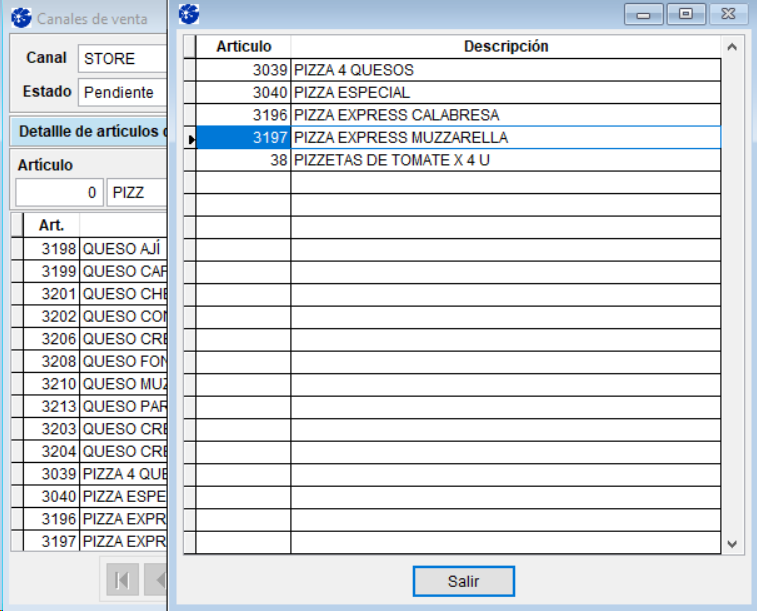Pick the PIZZA EXPRESS CALABRESA entry

point(505,115)
